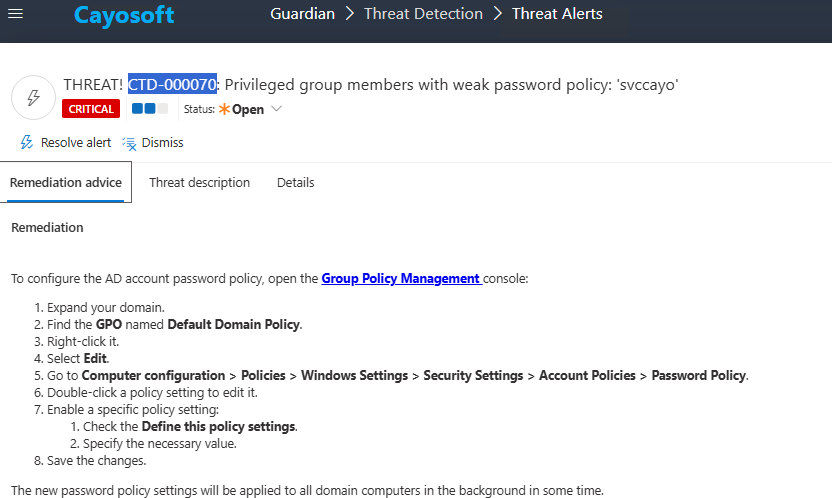Open the Threat description tab

tap(199, 183)
